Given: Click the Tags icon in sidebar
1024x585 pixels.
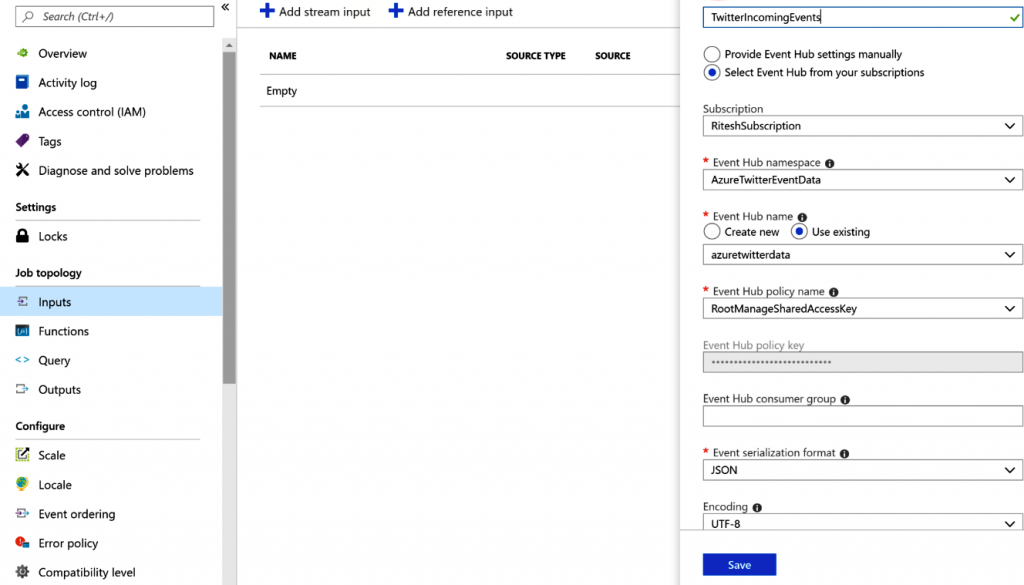Looking at the screenshot, I should coord(22,141).
